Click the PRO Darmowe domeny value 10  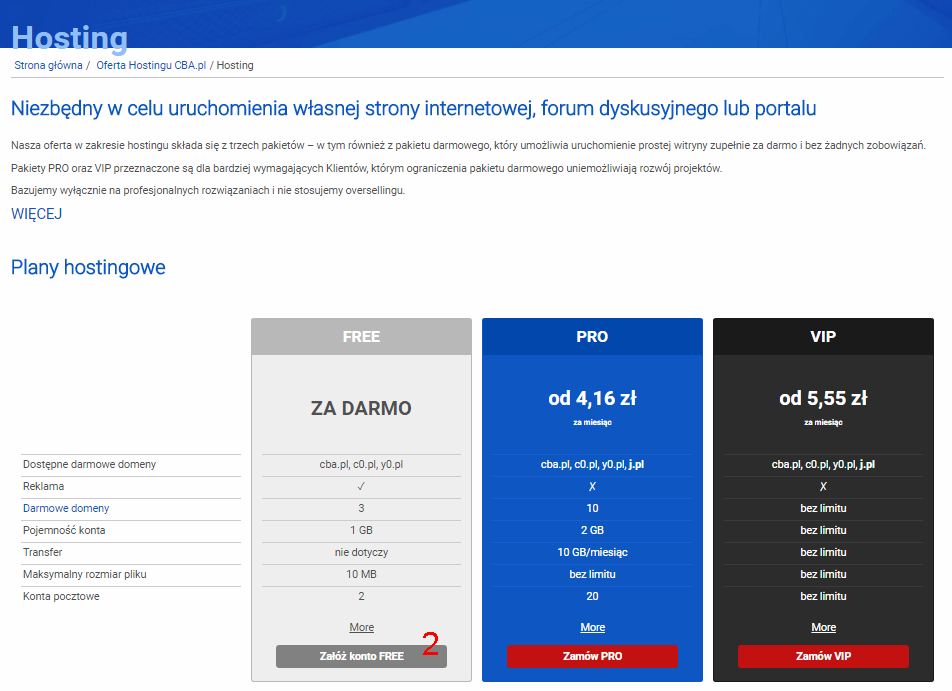tap(593, 508)
